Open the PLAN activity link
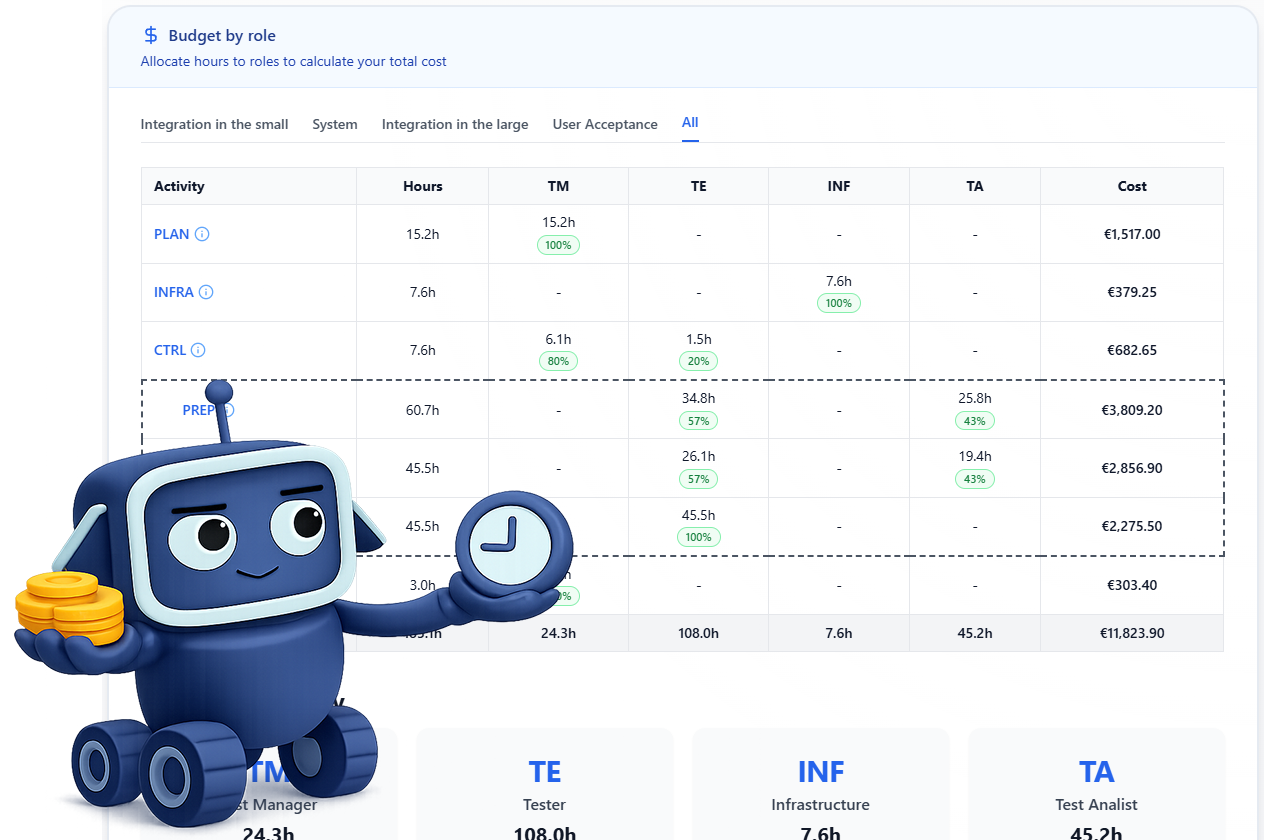The image size is (1264, 840). [x=171, y=234]
